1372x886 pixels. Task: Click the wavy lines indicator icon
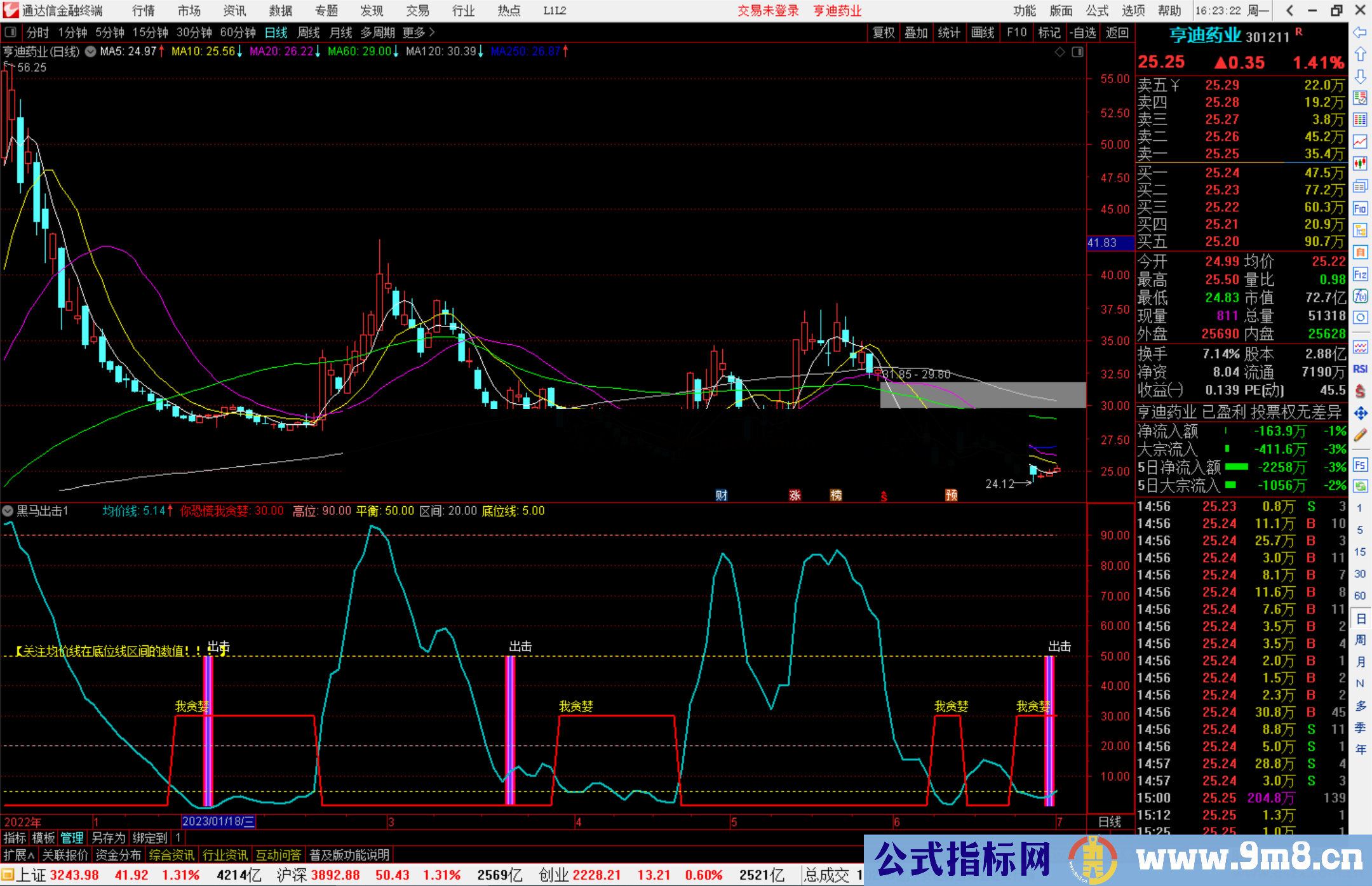point(1360,347)
